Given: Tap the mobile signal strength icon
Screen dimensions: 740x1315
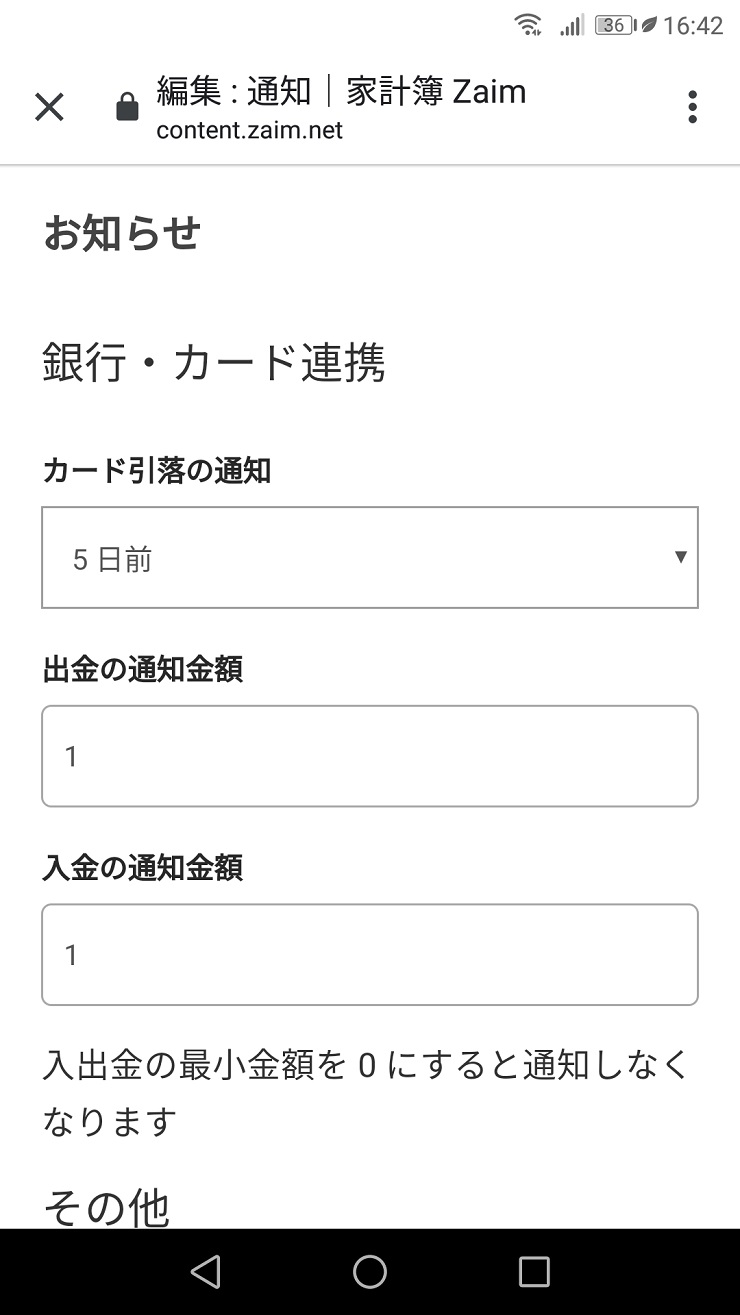Looking at the screenshot, I should [x=571, y=25].
